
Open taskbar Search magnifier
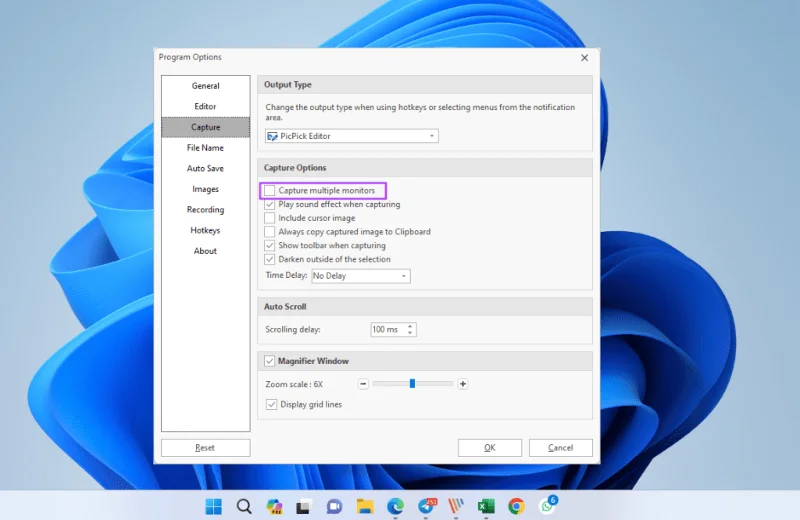[244, 506]
